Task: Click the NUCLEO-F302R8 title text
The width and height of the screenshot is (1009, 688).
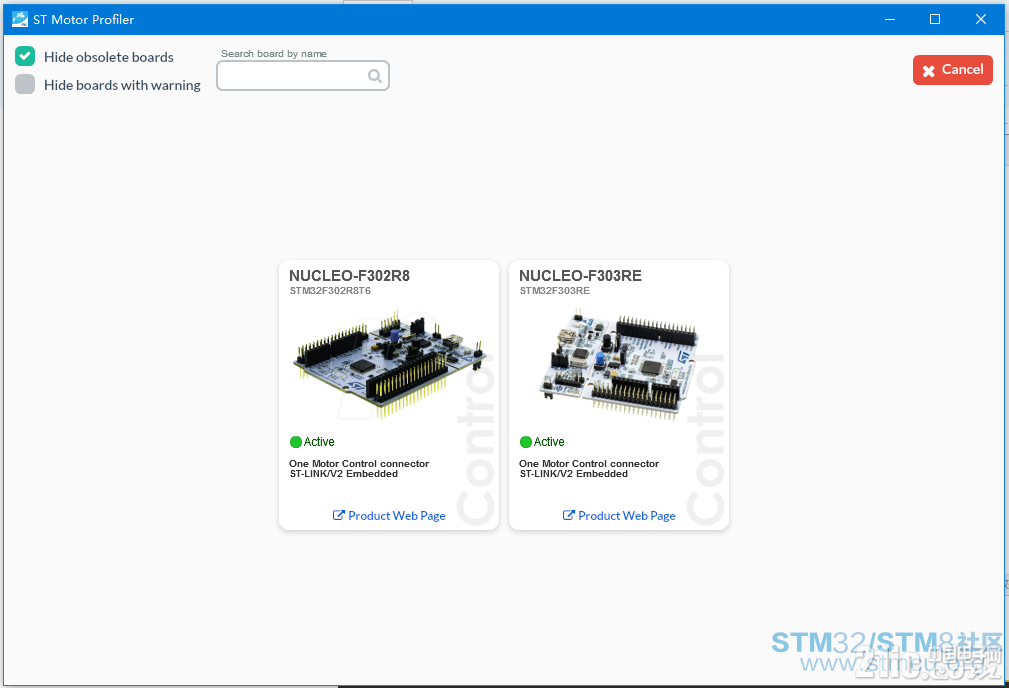Action: [349, 275]
